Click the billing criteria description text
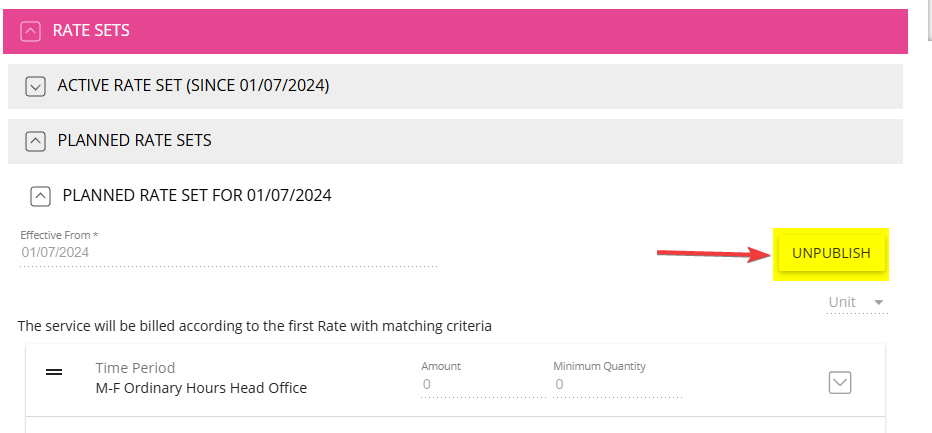This screenshot has height=433, width=932. tap(254, 326)
